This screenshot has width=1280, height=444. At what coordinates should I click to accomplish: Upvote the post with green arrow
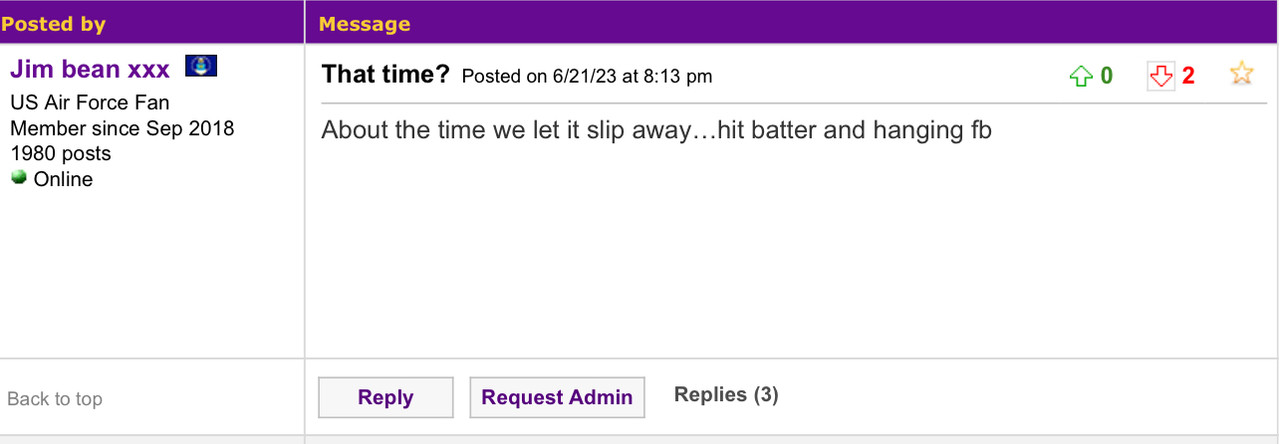point(1081,76)
